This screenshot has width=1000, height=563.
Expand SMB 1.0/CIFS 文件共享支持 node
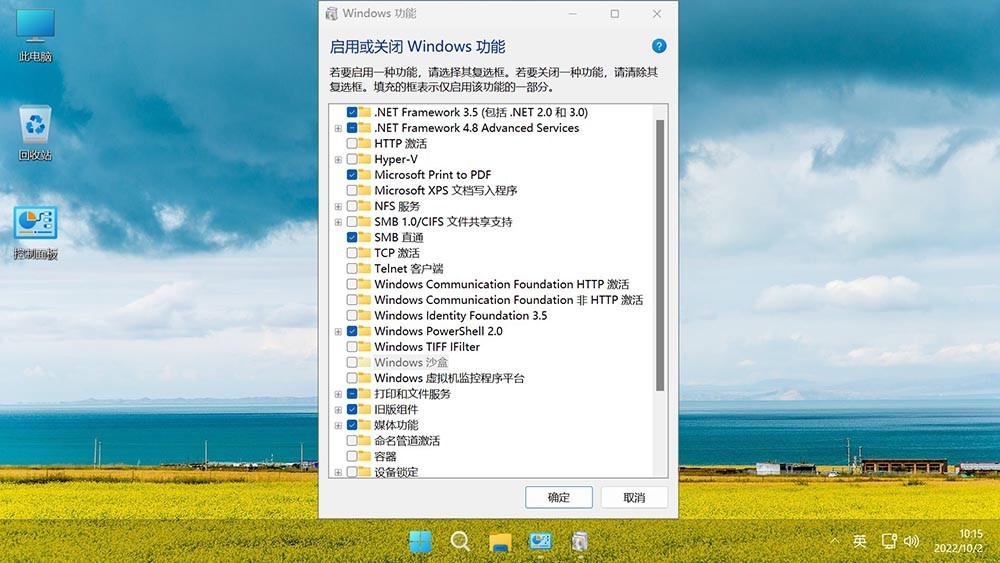pyautogui.click(x=338, y=222)
